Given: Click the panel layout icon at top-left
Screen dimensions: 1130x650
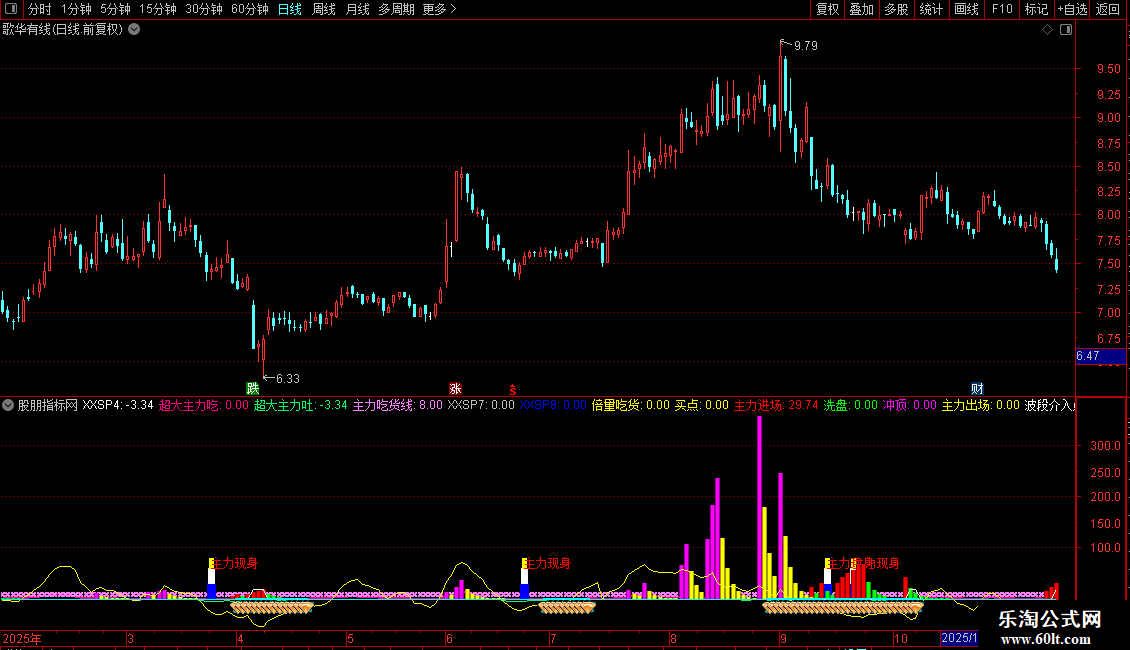Looking at the screenshot, I should pyautogui.click(x=11, y=9).
